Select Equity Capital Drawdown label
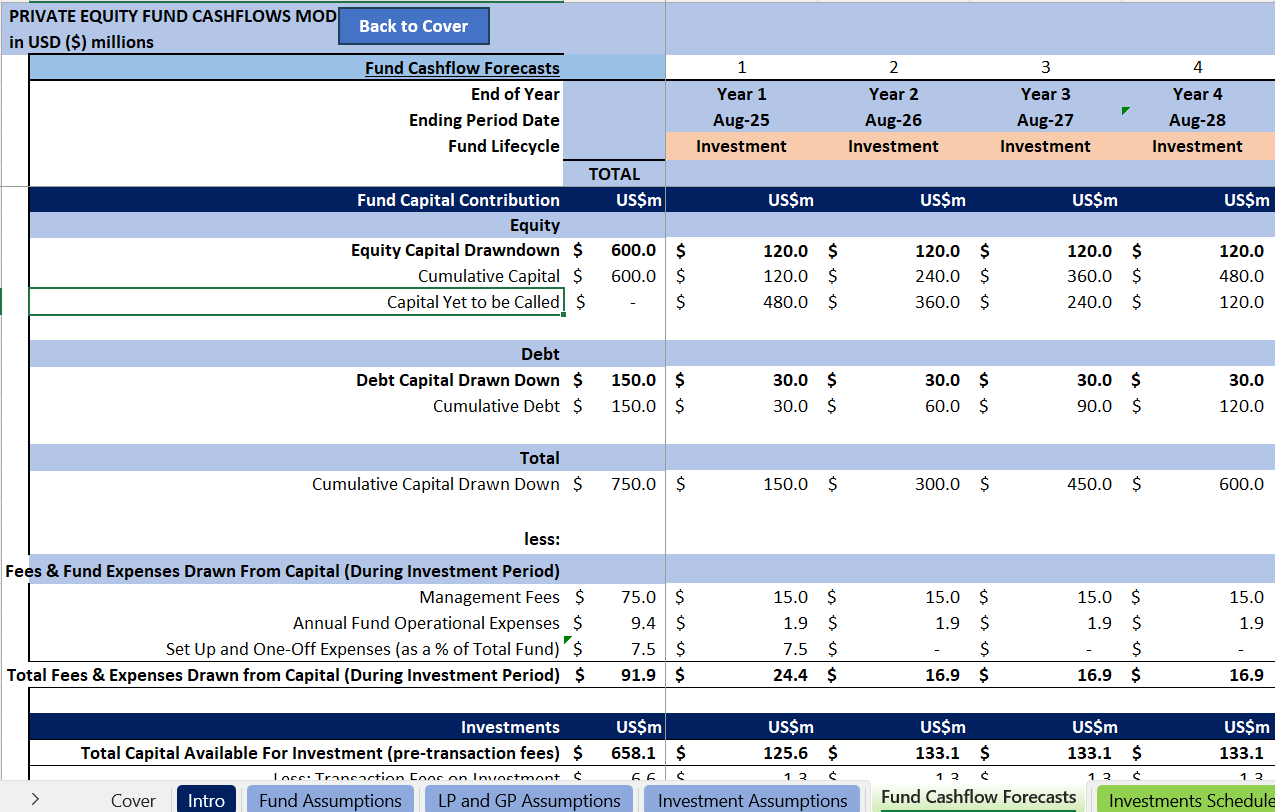Image resolution: width=1275 pixels, height=812 pixels. coord(455,251)
